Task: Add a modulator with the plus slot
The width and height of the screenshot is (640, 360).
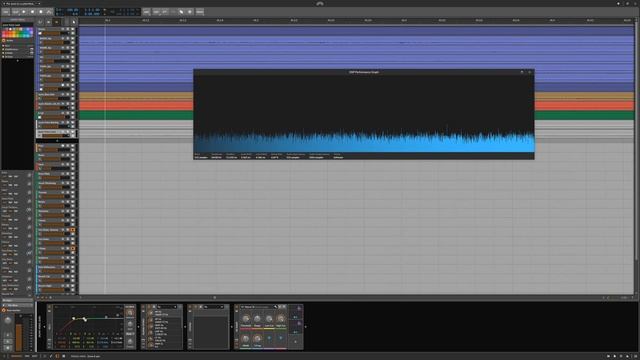Action: (x=296, y=342)
